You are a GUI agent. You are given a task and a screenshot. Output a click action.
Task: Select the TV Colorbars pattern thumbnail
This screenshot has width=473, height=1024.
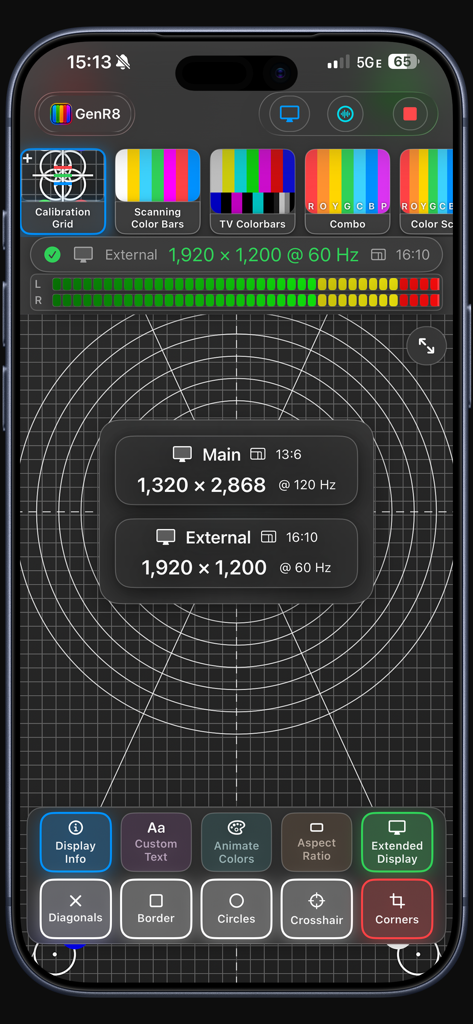[252, 191]
